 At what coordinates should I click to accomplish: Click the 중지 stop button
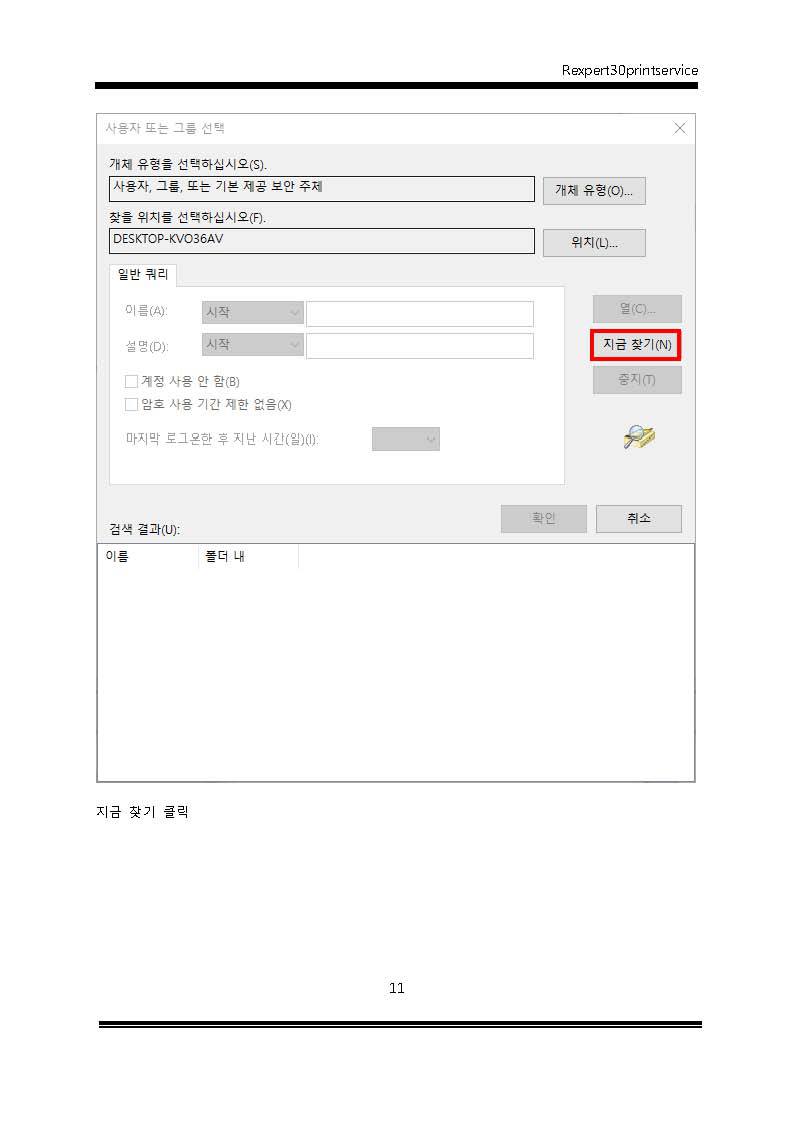coord(636,380)
